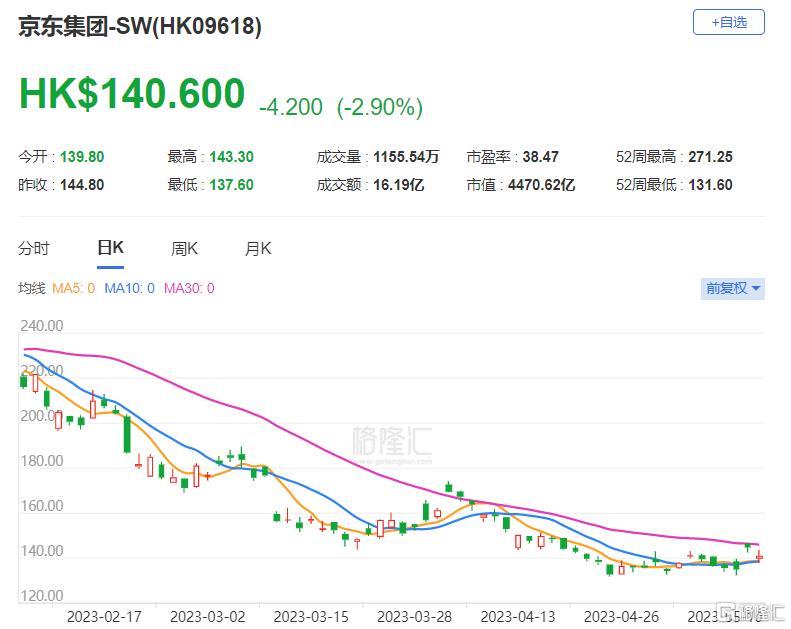
Task: Click the 成交额 value 16.19亿
Action: pyautogui.click(x=399, y=185)
